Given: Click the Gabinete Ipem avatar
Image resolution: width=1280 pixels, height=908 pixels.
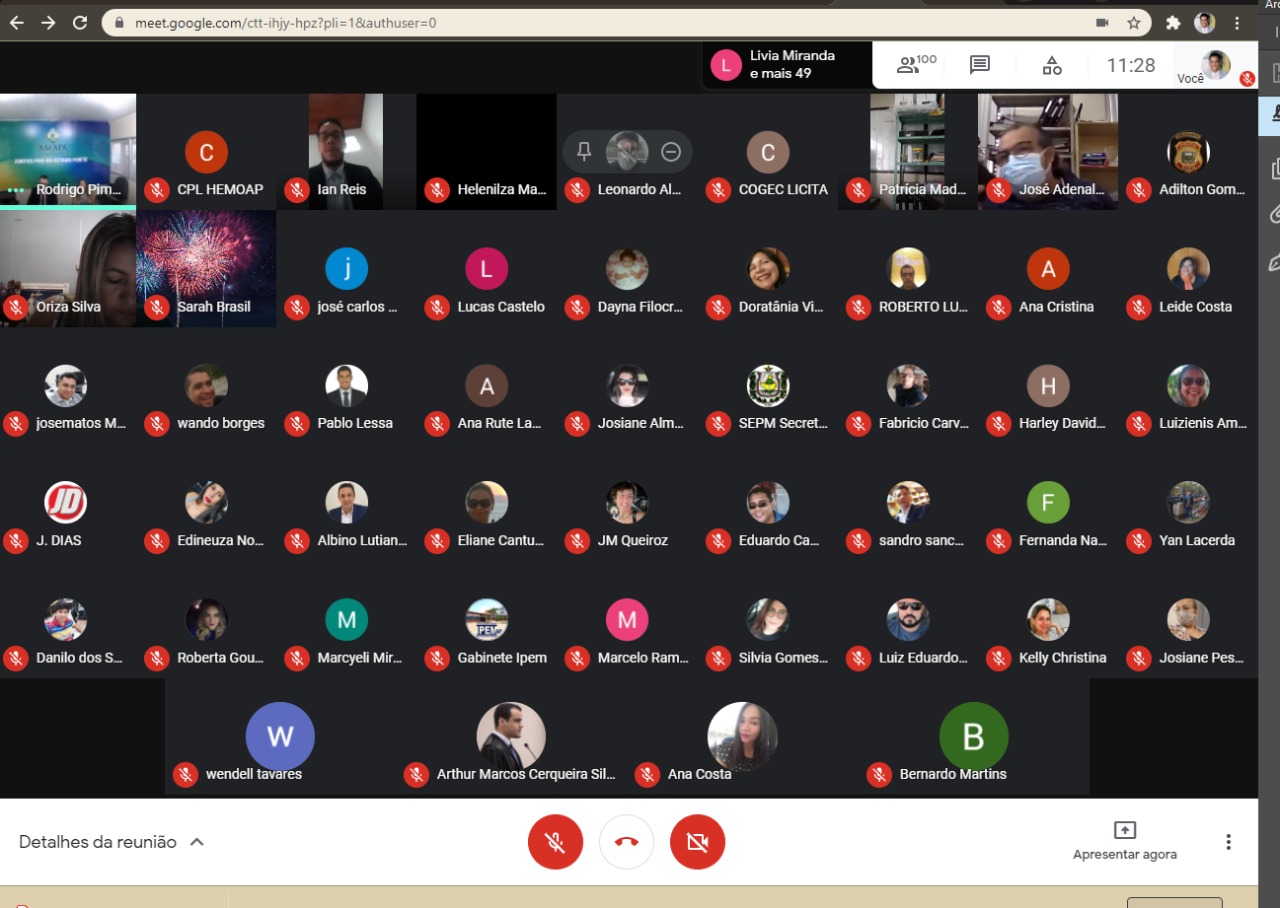Looking at the screenshot, I should coord(487,620).
